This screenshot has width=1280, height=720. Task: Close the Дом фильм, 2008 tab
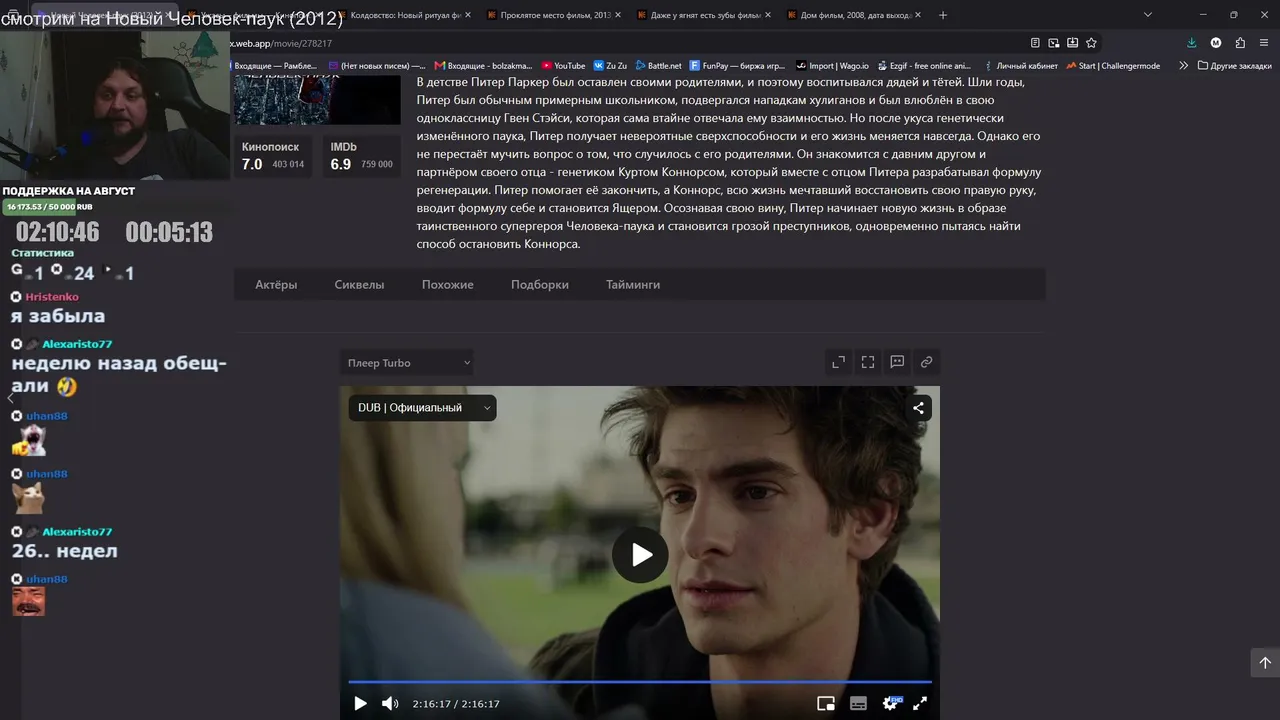pos(917,15)
